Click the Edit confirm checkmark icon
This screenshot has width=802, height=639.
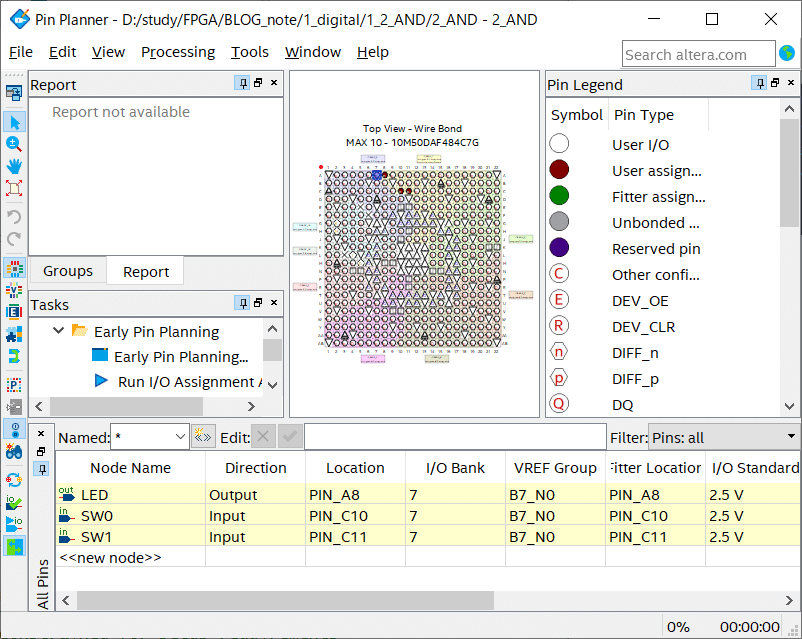290,436
